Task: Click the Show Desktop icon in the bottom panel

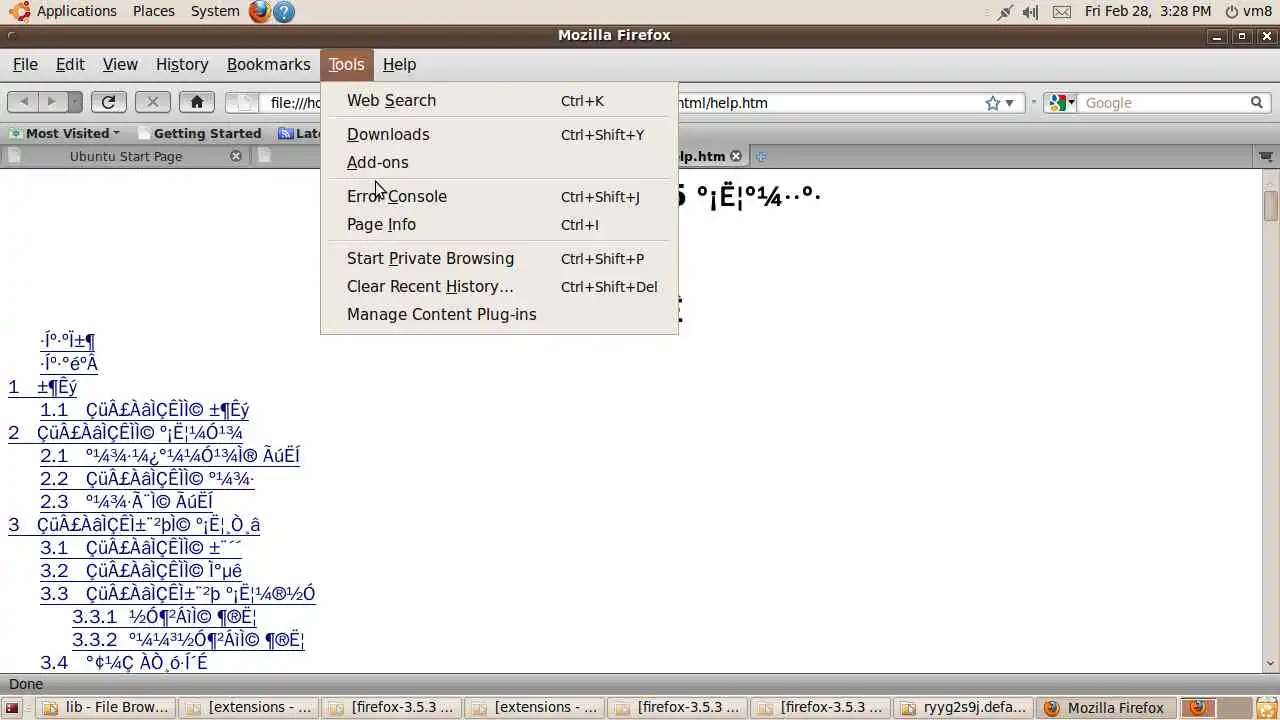Action: point(13,708)
